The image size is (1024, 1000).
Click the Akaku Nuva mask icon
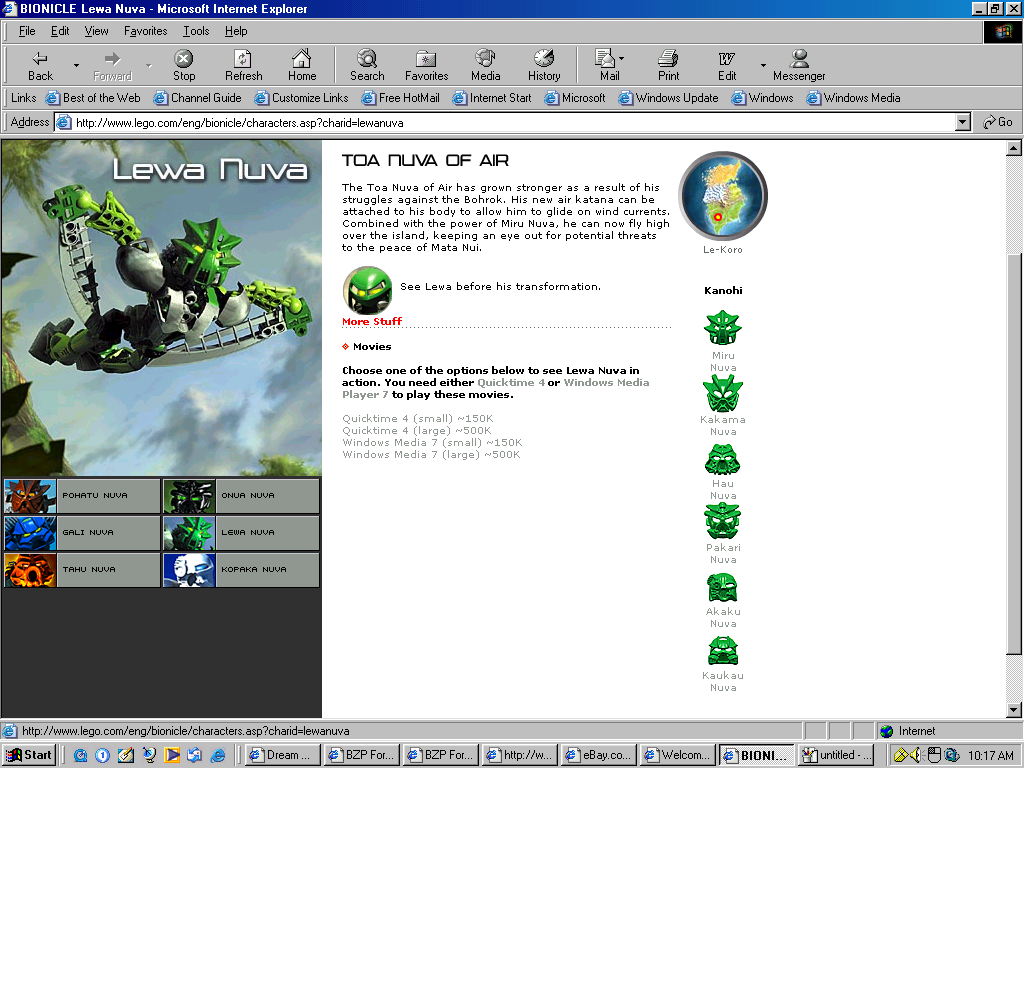(x=722, y=587)
